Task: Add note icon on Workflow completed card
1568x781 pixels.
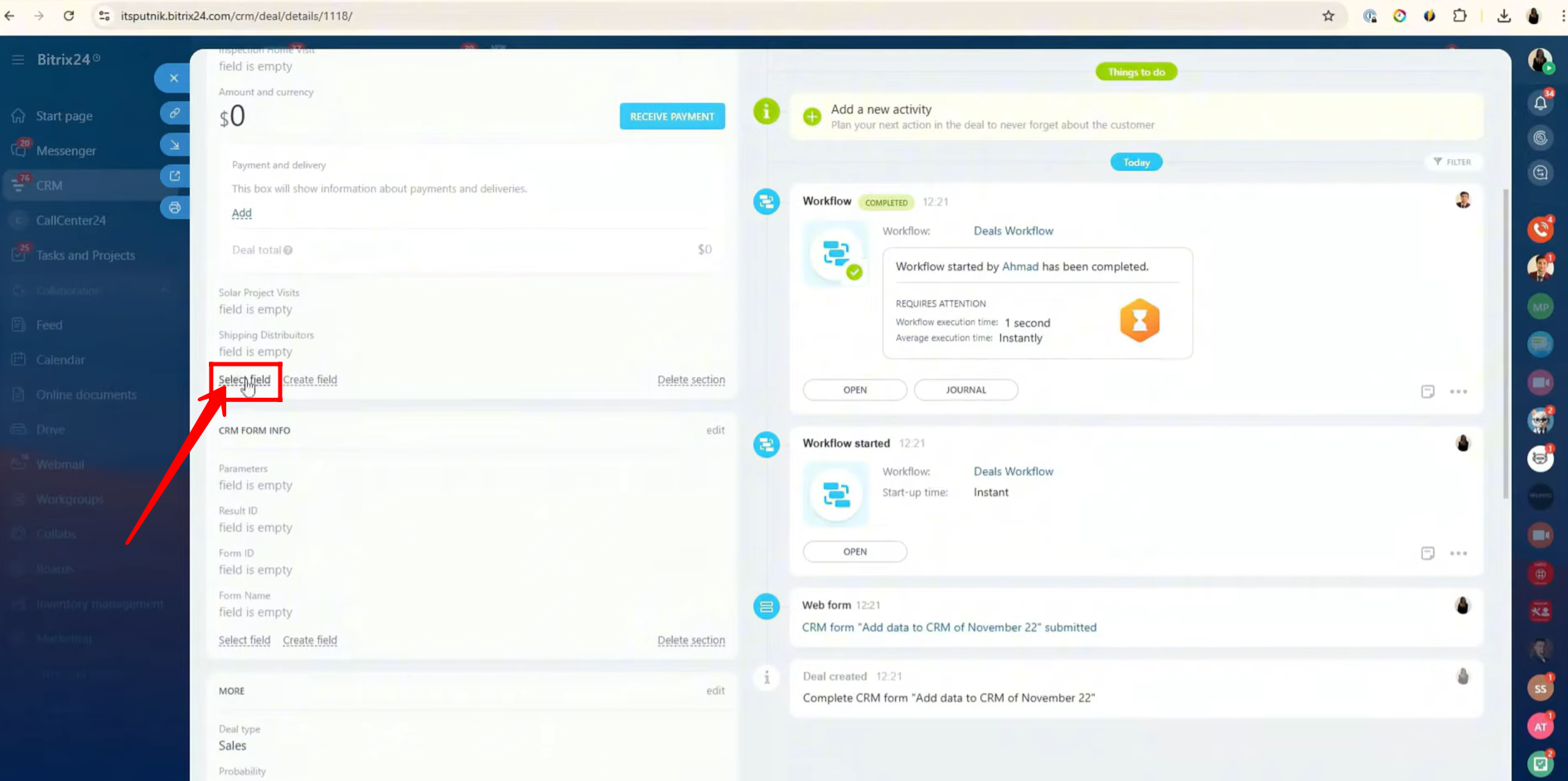Action: 1427,391
